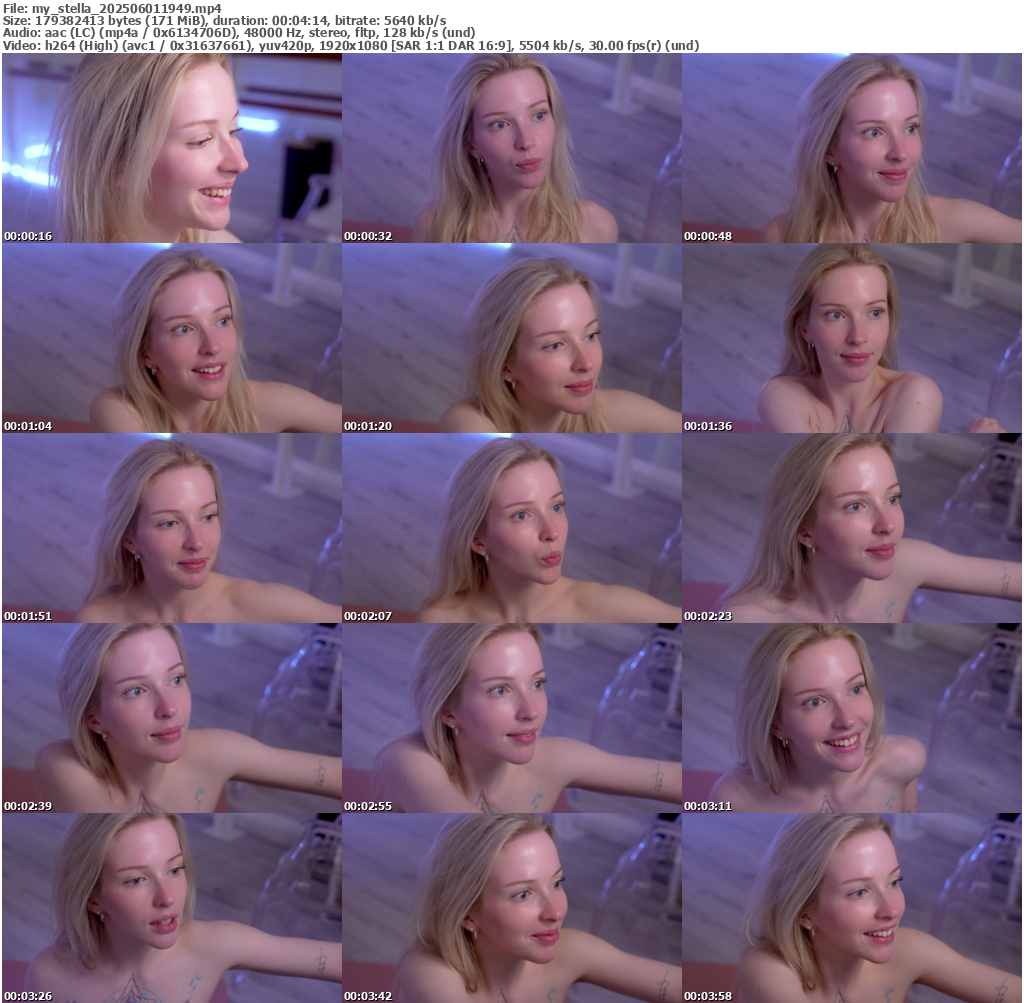View the frame stamped 00:03:26
Image resolution: width=1024 pixels, height=1003 pixels.
pos(172,908)
